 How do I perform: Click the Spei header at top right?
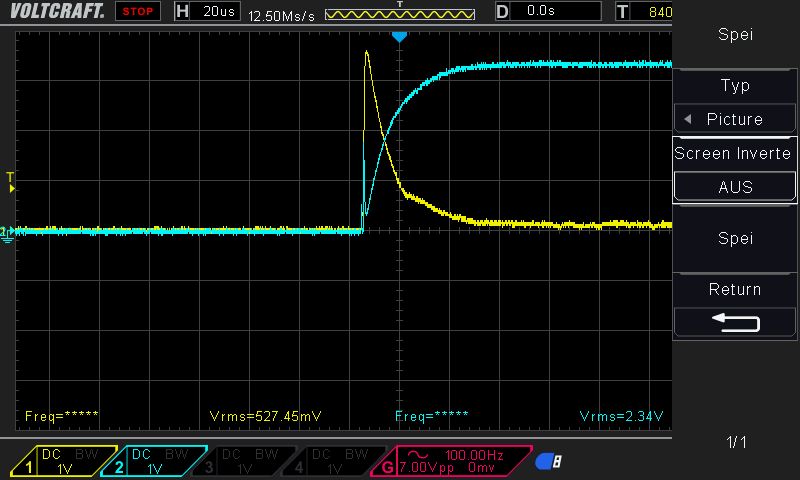click(x=735, y=34)
